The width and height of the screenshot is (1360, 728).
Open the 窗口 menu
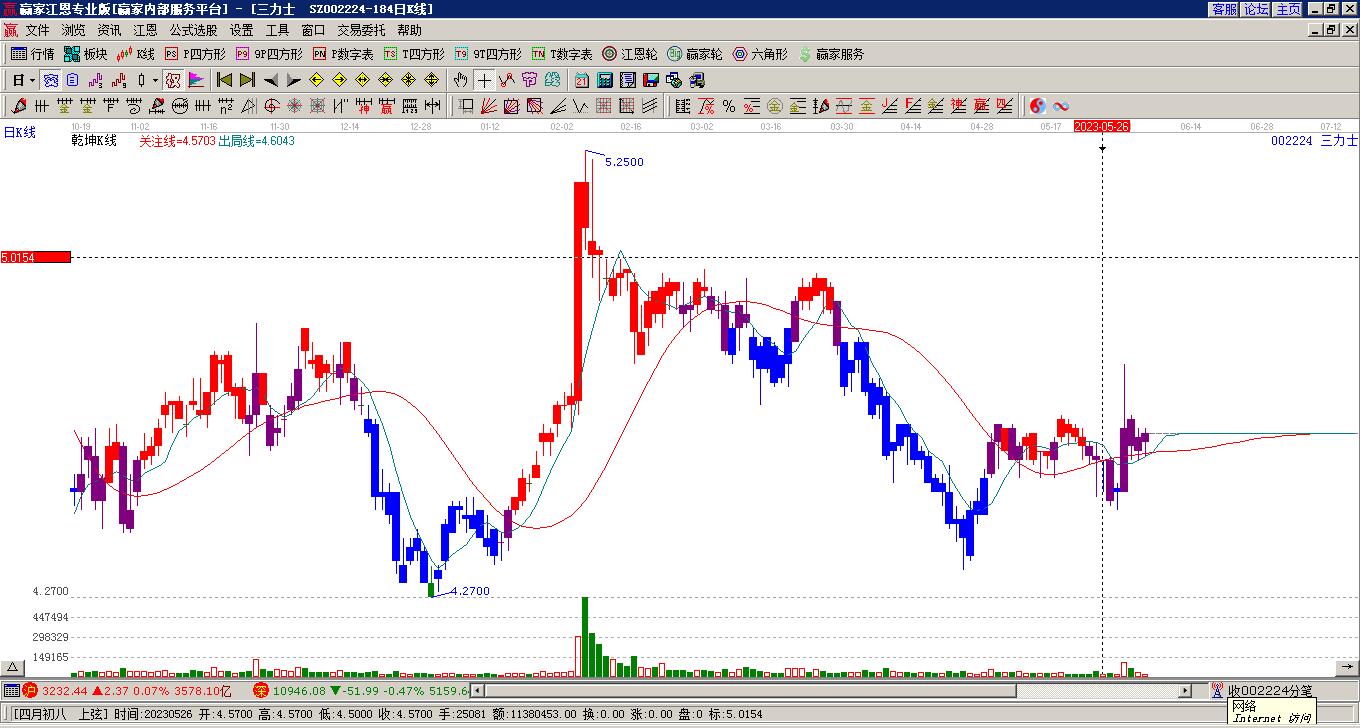[x=313, y=31]
